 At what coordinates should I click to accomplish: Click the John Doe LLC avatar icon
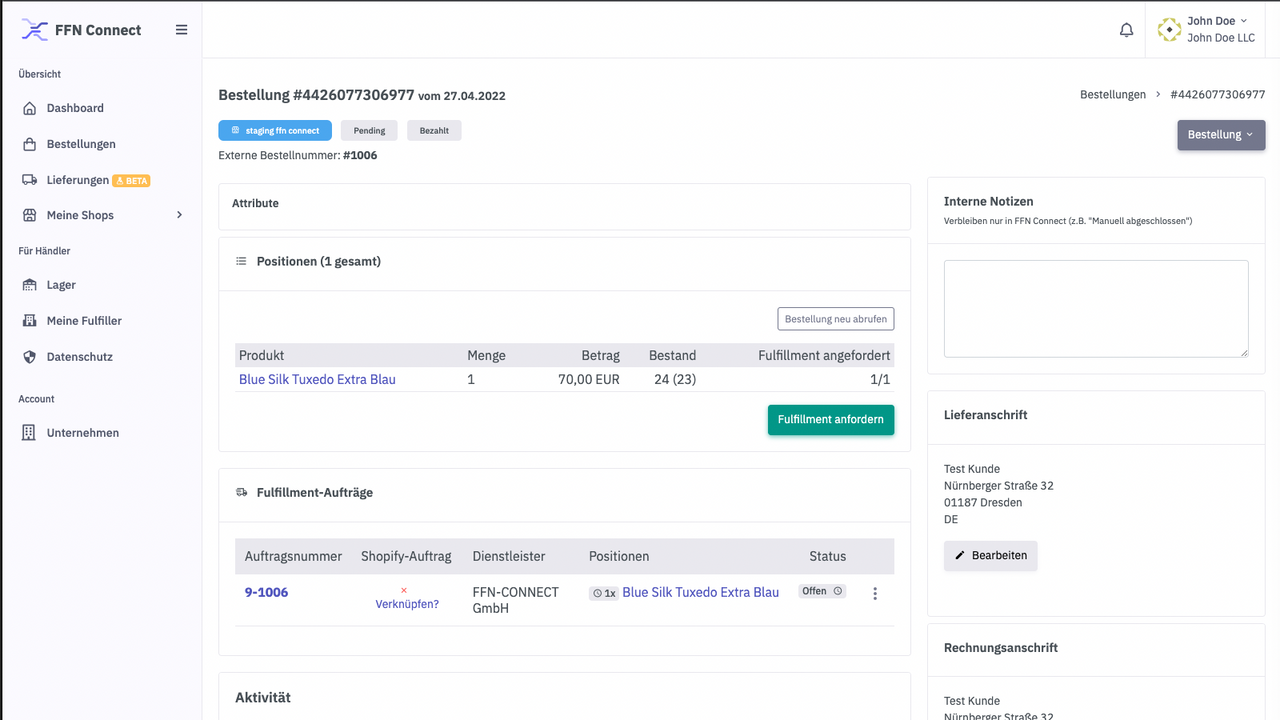[1168, 29]
